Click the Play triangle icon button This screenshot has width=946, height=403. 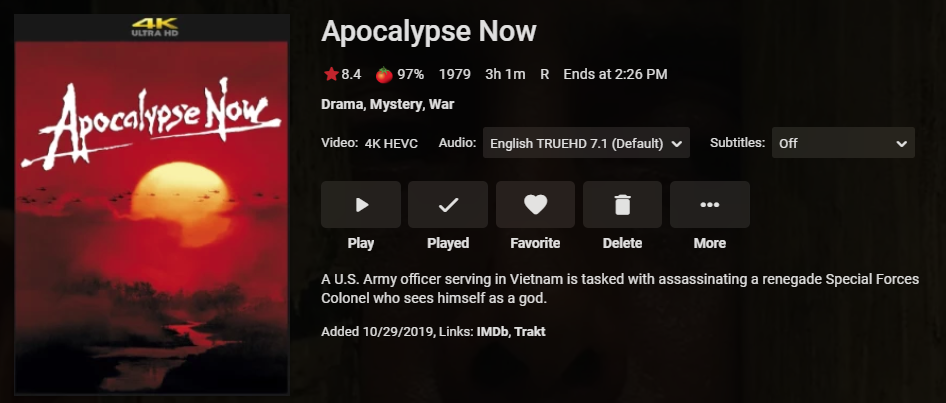click(x=361, y=205)
